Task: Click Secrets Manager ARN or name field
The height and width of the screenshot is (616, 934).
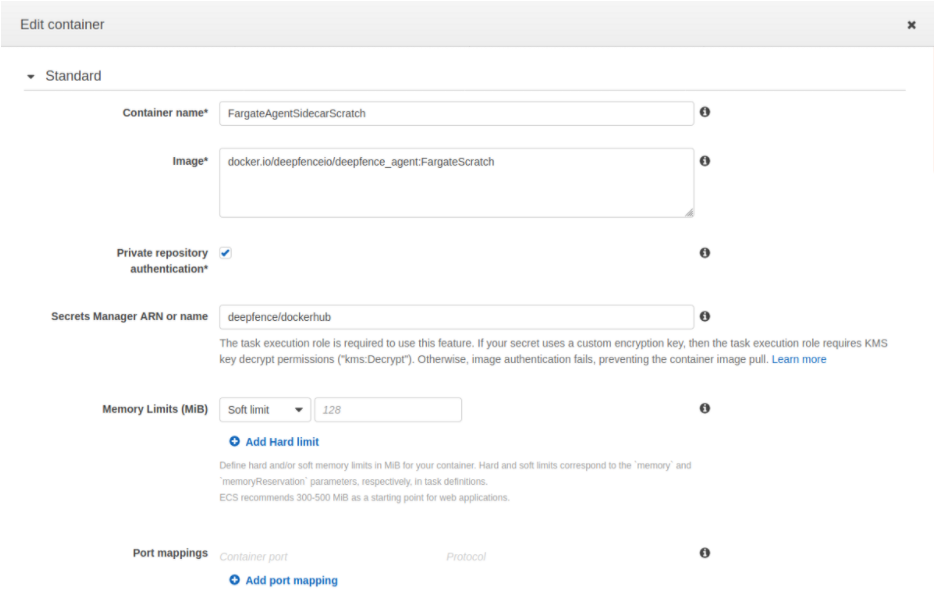Action: click(x=456, y=317)
